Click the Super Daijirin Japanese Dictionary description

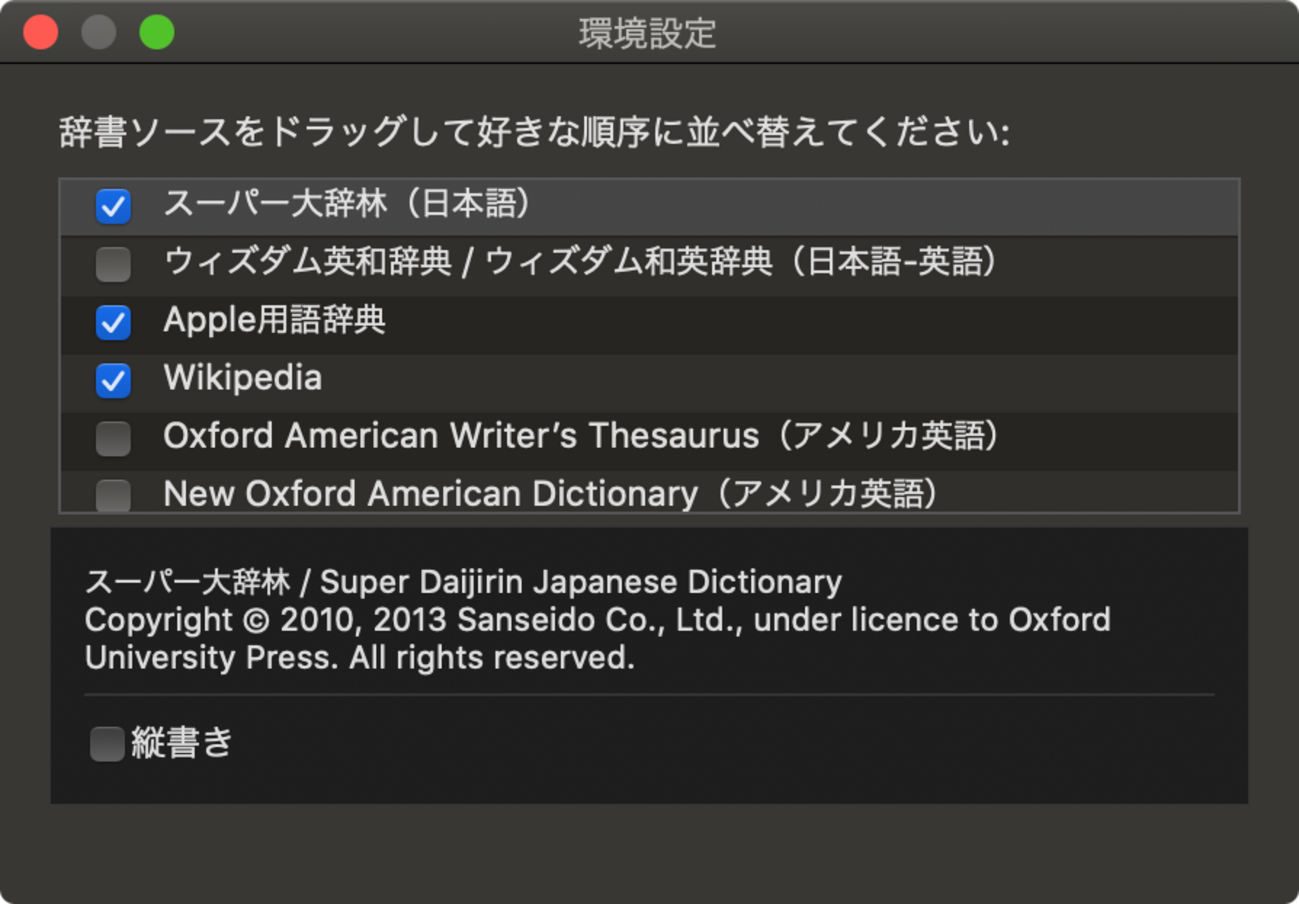click(x=463, y=582)
